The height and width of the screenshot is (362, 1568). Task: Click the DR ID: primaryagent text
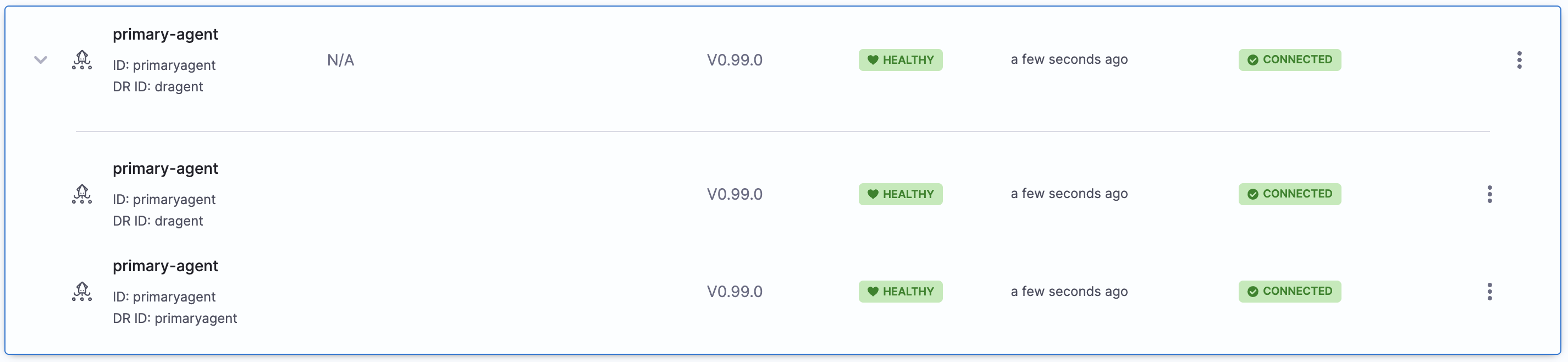click(175, 318)
